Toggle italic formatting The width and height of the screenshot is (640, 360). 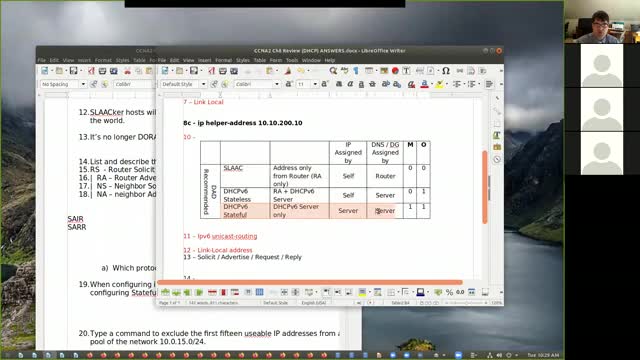click(350, 84)
